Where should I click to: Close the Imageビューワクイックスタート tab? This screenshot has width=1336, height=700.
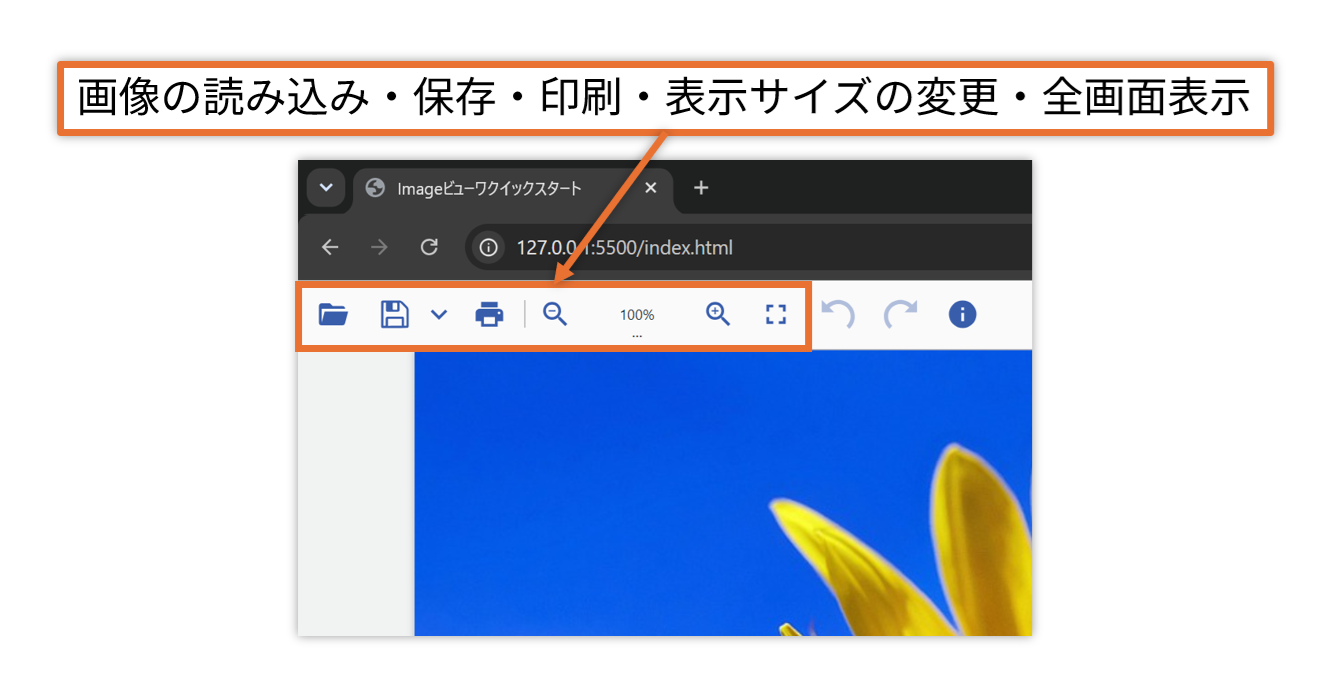click(651, 188)
